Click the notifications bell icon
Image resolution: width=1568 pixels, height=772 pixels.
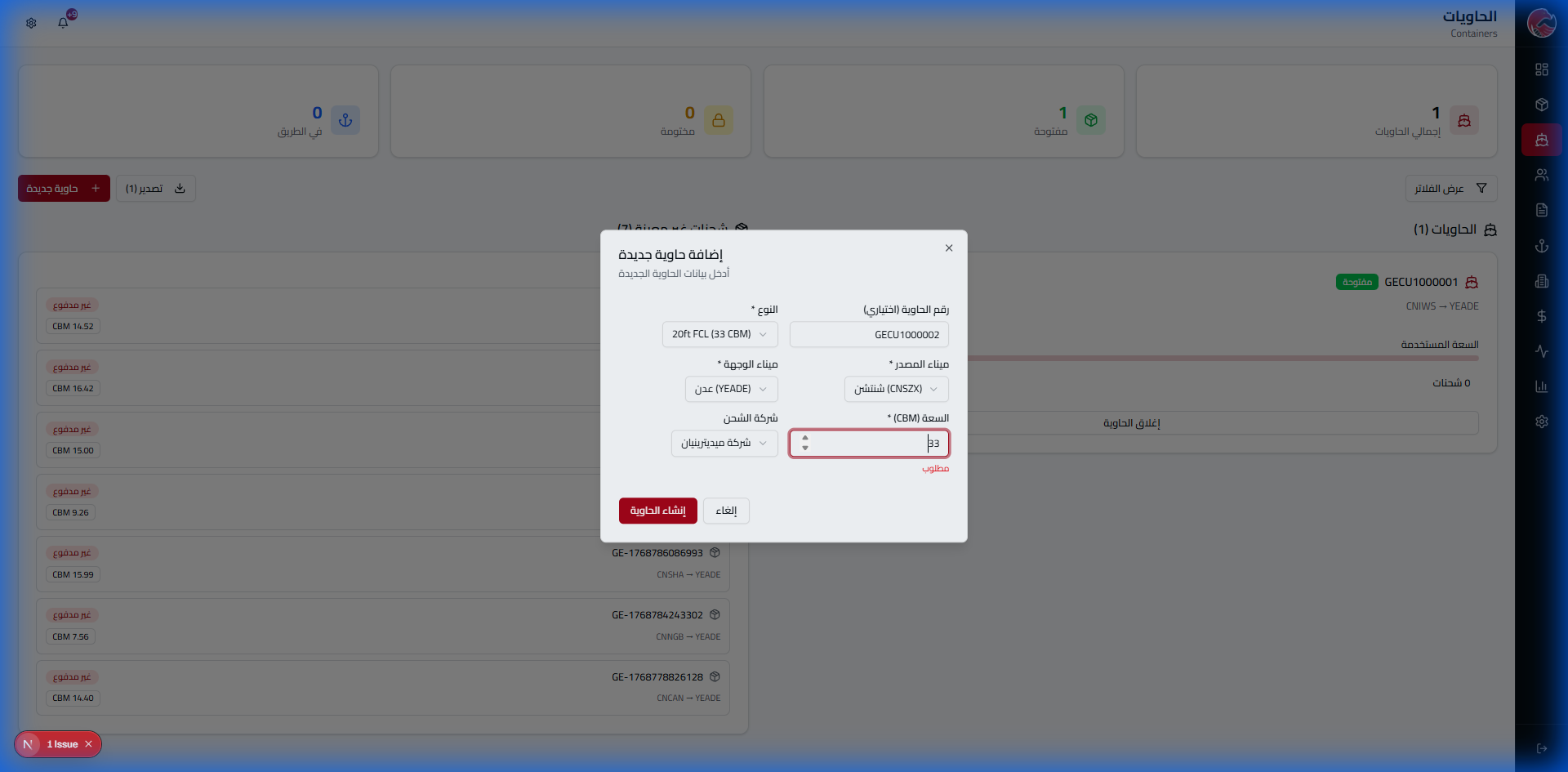(x=64, y=23)
